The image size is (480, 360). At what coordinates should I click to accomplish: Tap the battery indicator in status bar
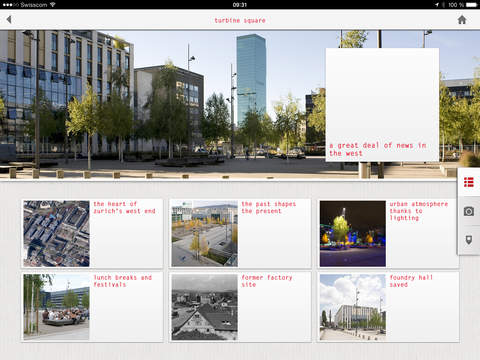coord(472,5)
